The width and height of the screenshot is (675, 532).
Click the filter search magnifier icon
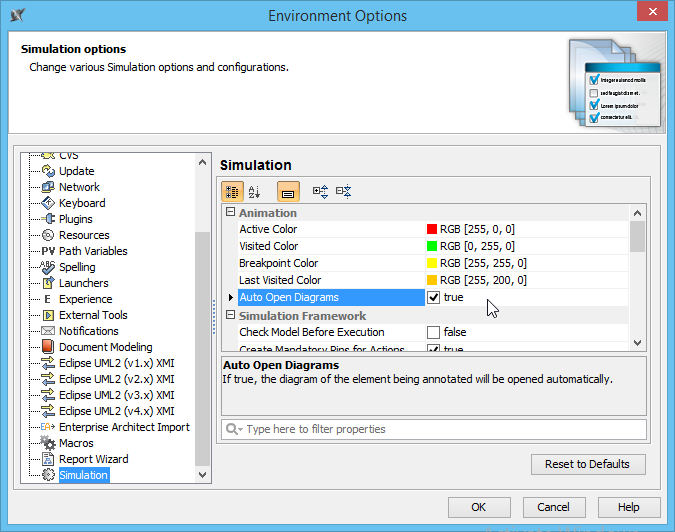[233, 429]
